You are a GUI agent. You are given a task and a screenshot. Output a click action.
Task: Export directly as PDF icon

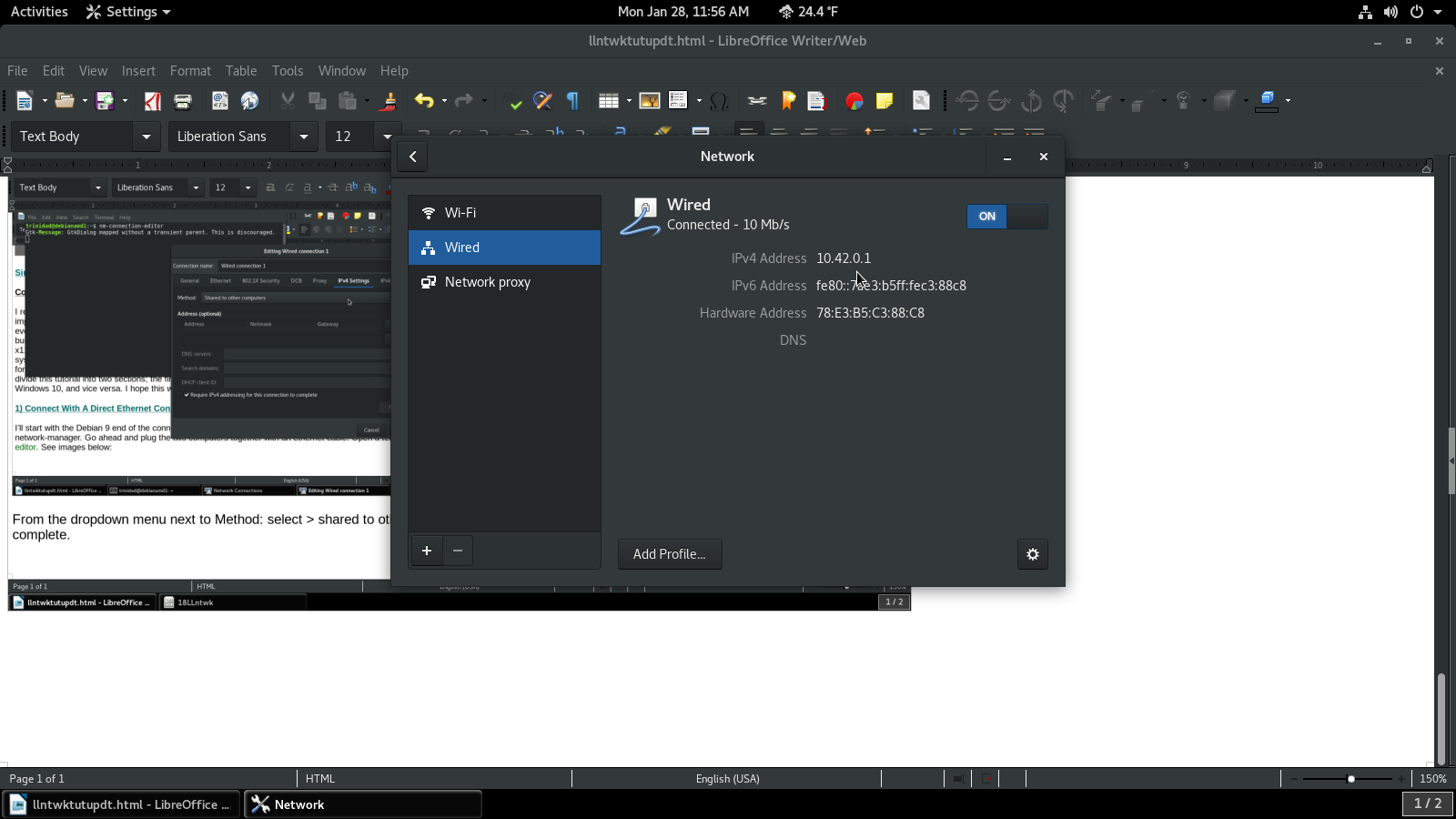click(152, 101)
